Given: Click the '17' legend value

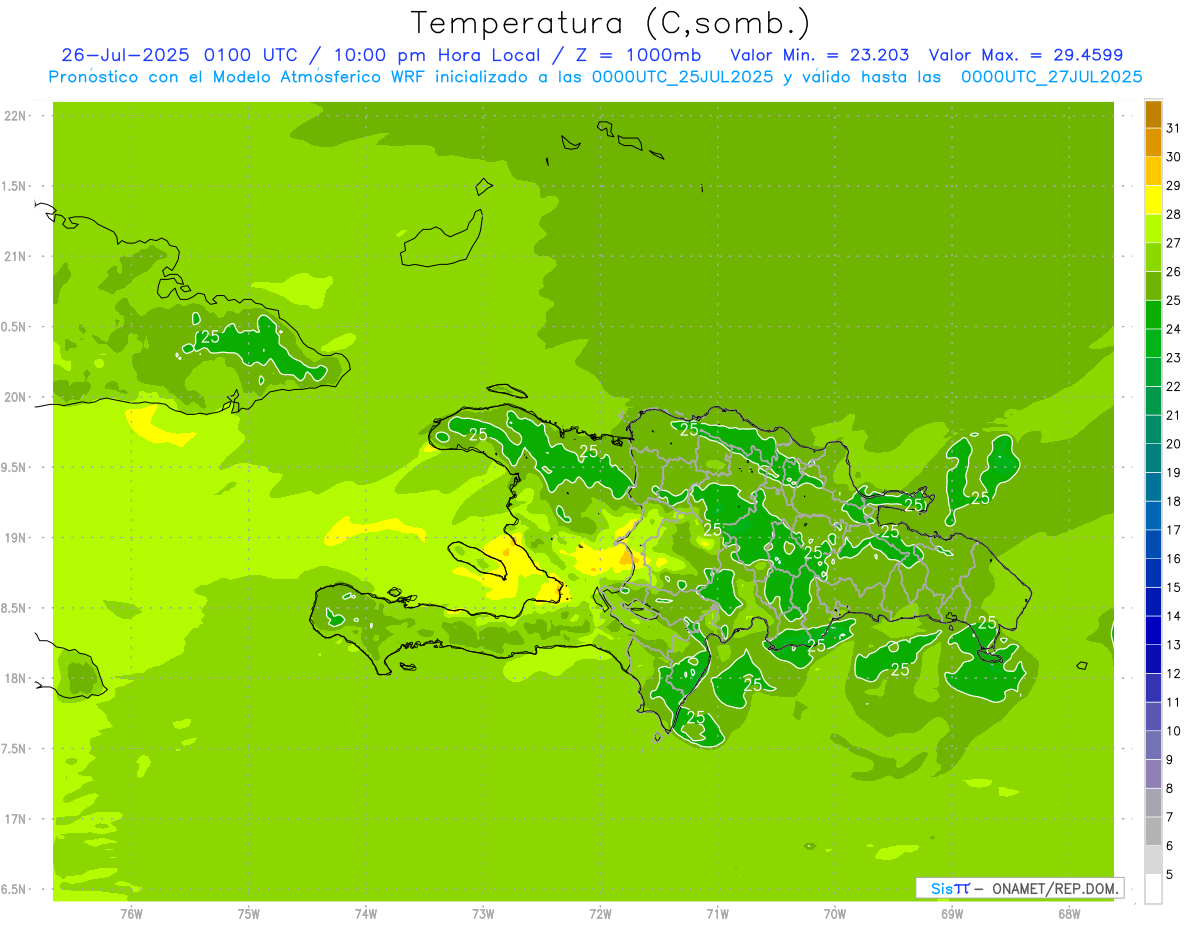Looking at the screenshot, I should click(x=1173, y=530).
